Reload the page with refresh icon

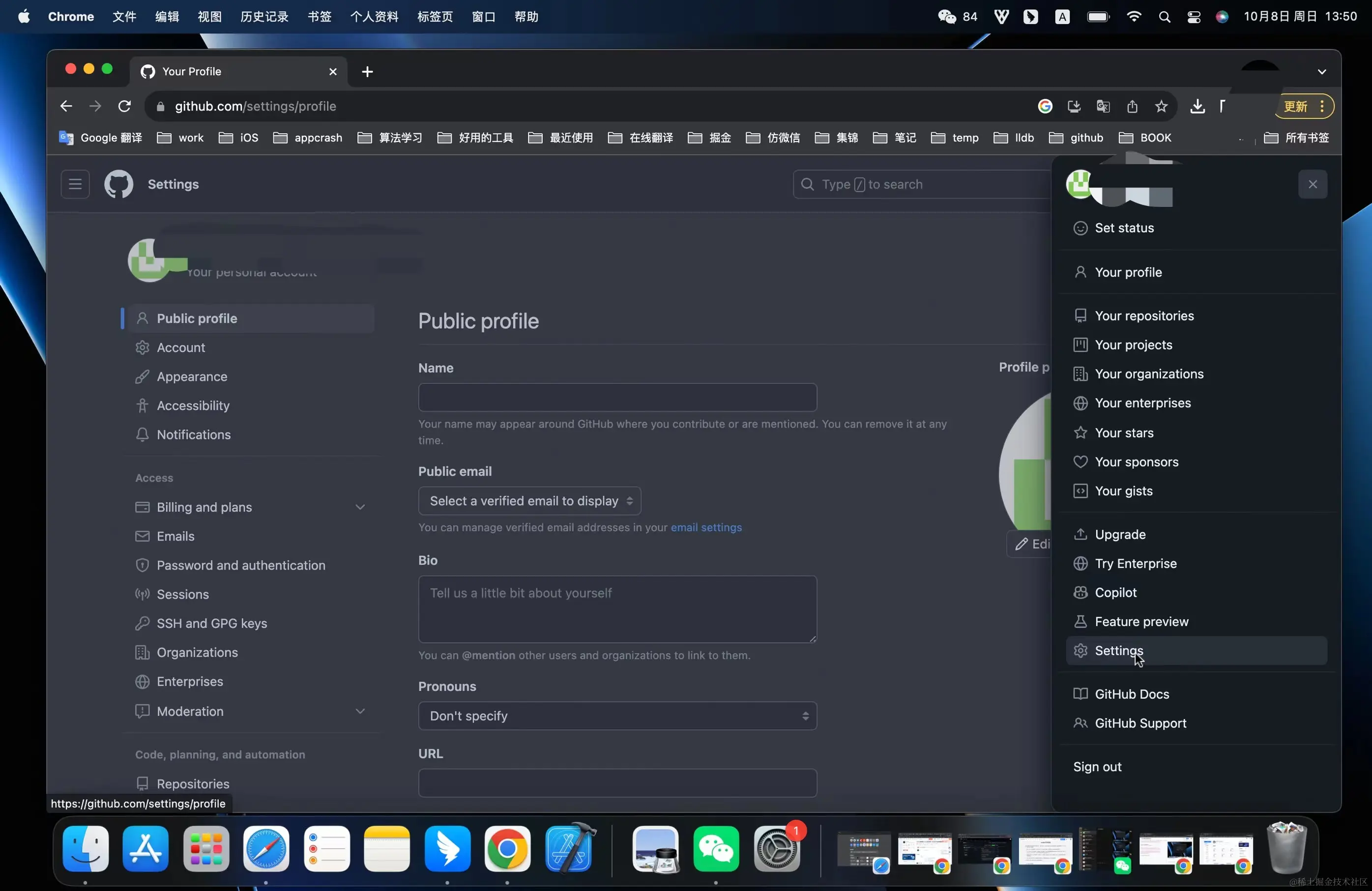(x=124, y=106)
